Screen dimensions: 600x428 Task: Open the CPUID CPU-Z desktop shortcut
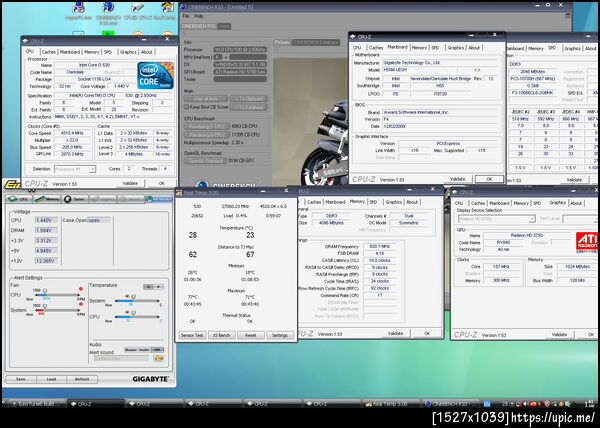pos(138,11)
